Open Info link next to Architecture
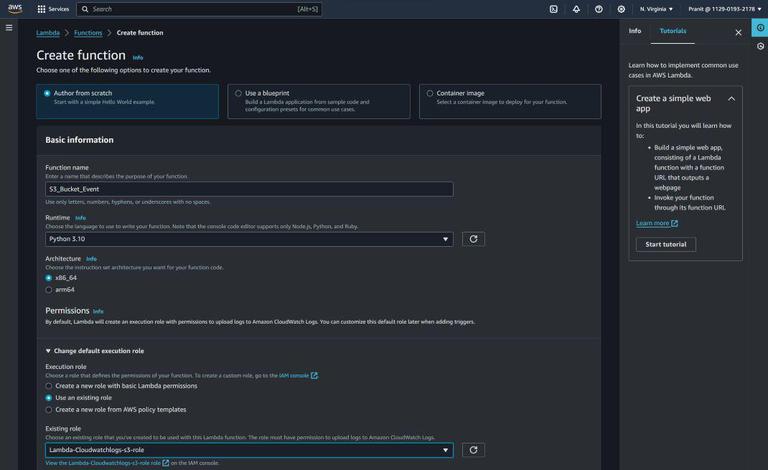768x470 pixels. [x=91, y=259]
